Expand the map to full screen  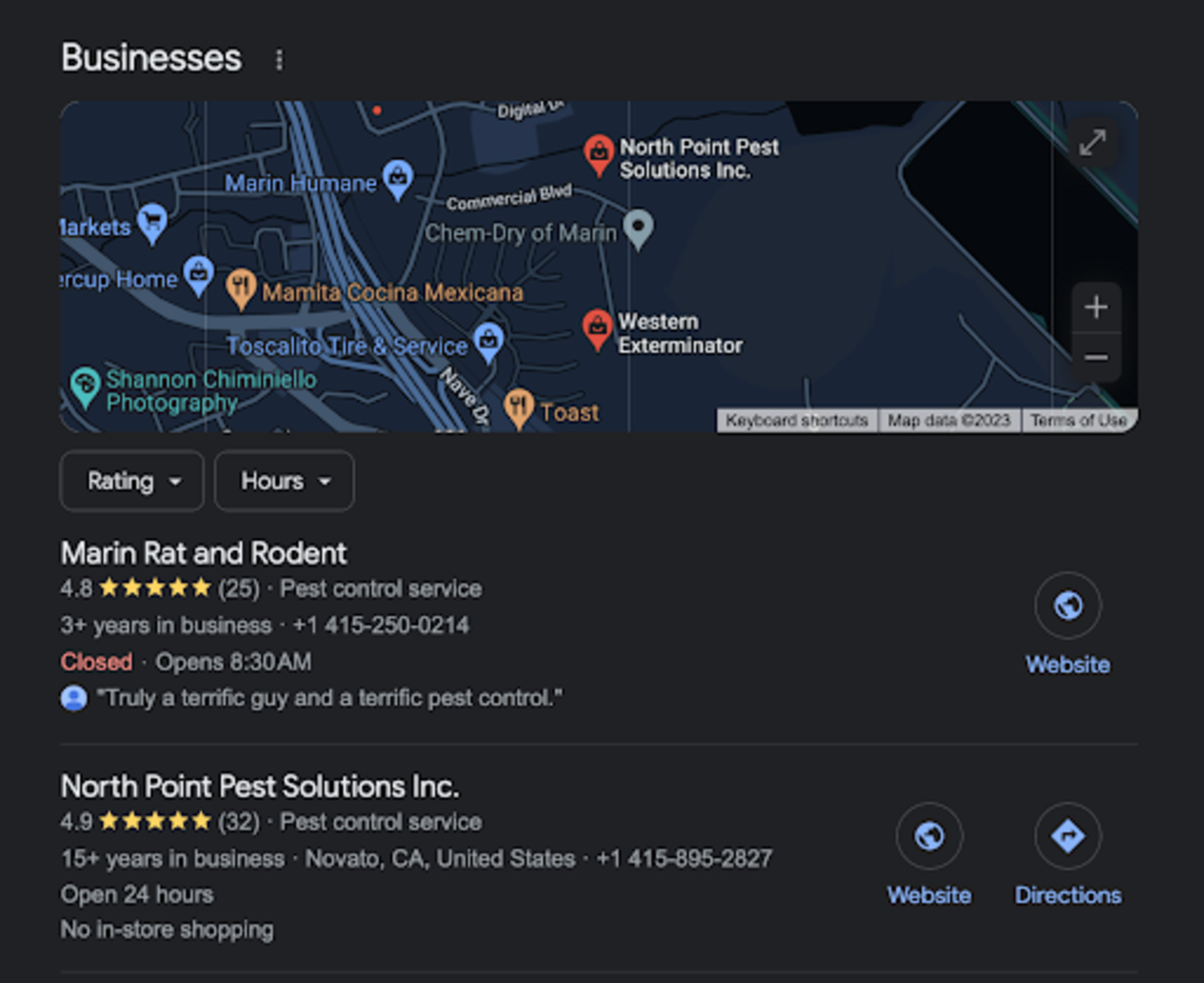click(1092, 142)
